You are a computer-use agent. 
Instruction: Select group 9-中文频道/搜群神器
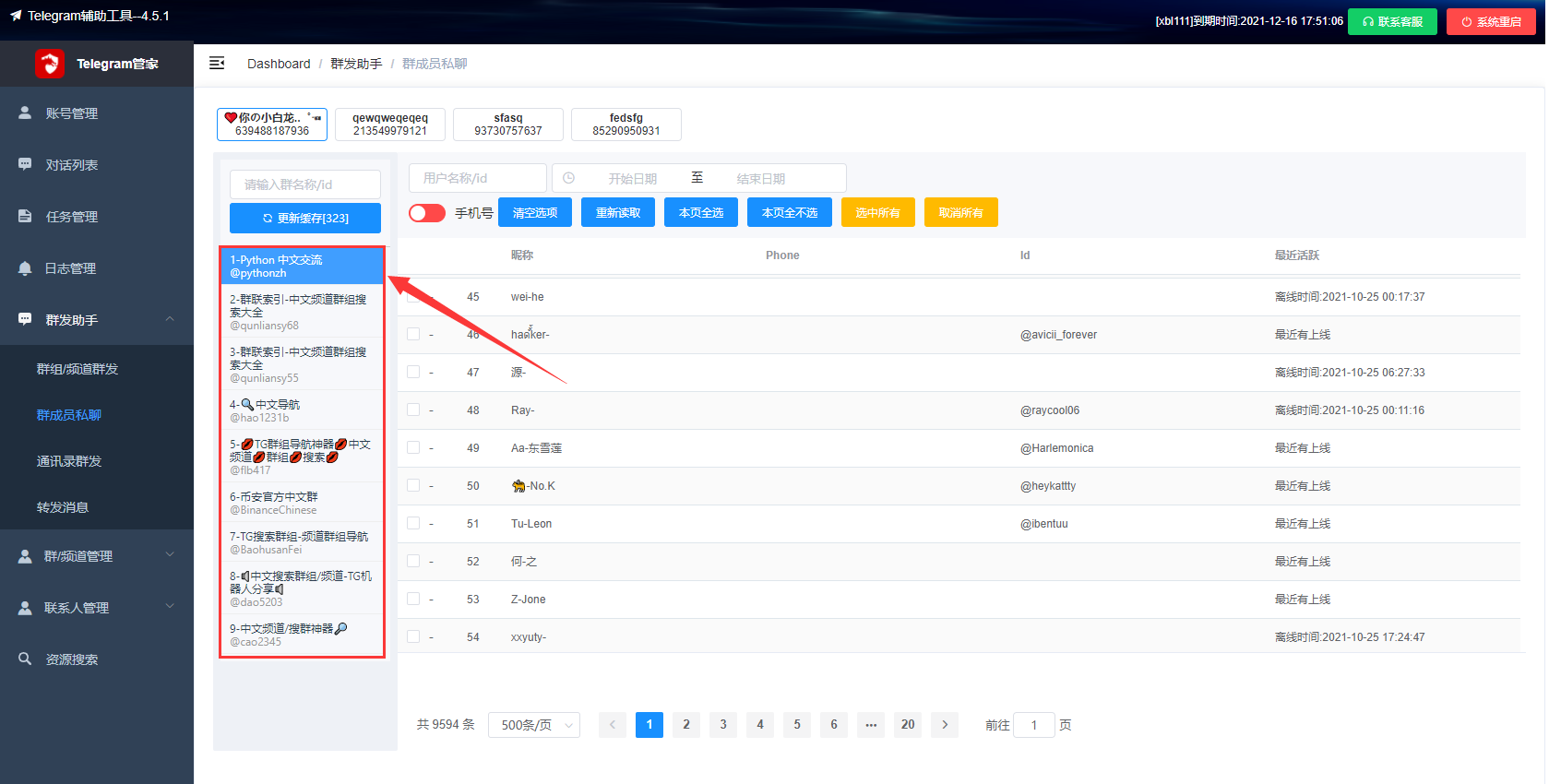point(302,635)
